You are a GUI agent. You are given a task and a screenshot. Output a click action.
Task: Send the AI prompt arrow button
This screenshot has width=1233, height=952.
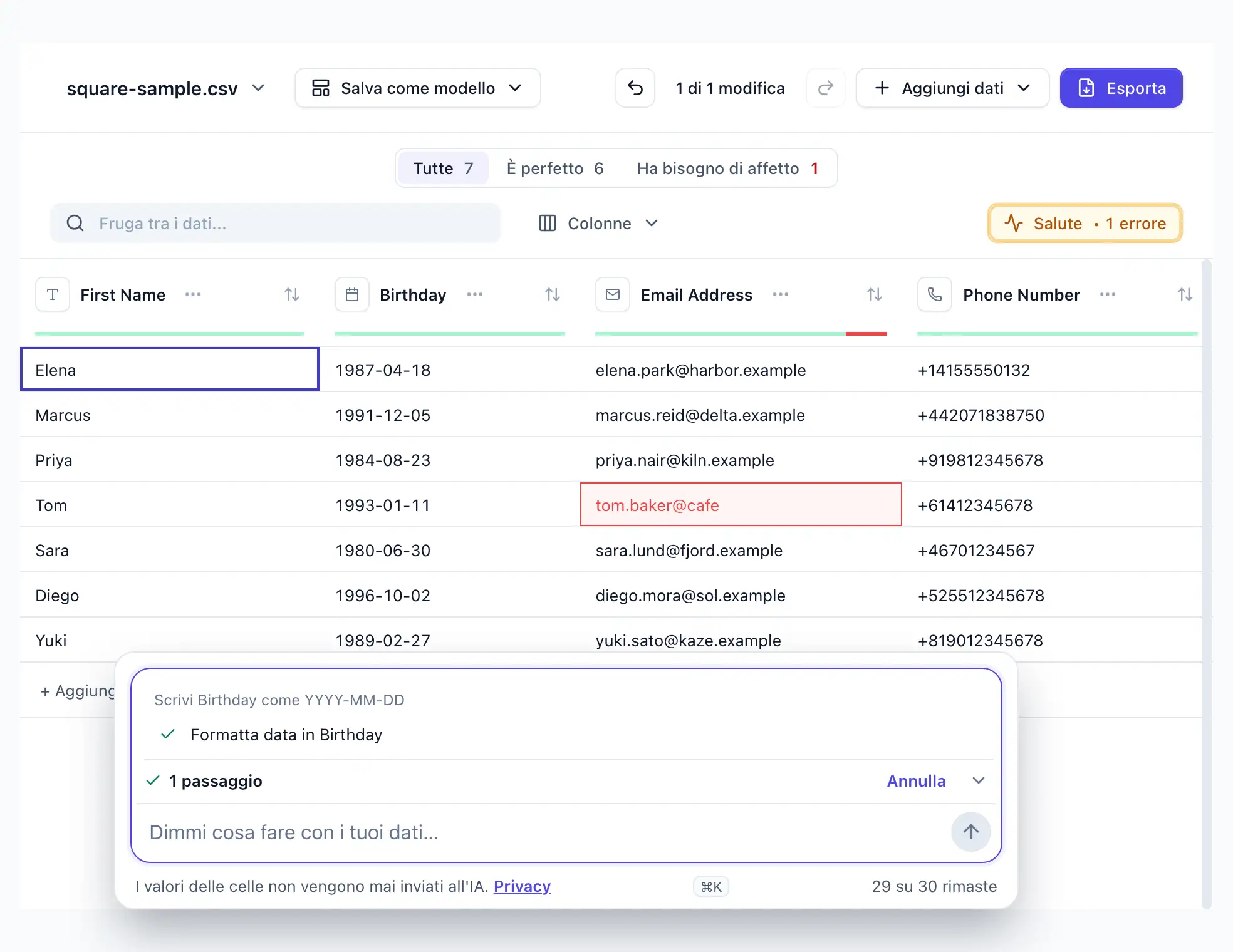[x=971, y=832]
